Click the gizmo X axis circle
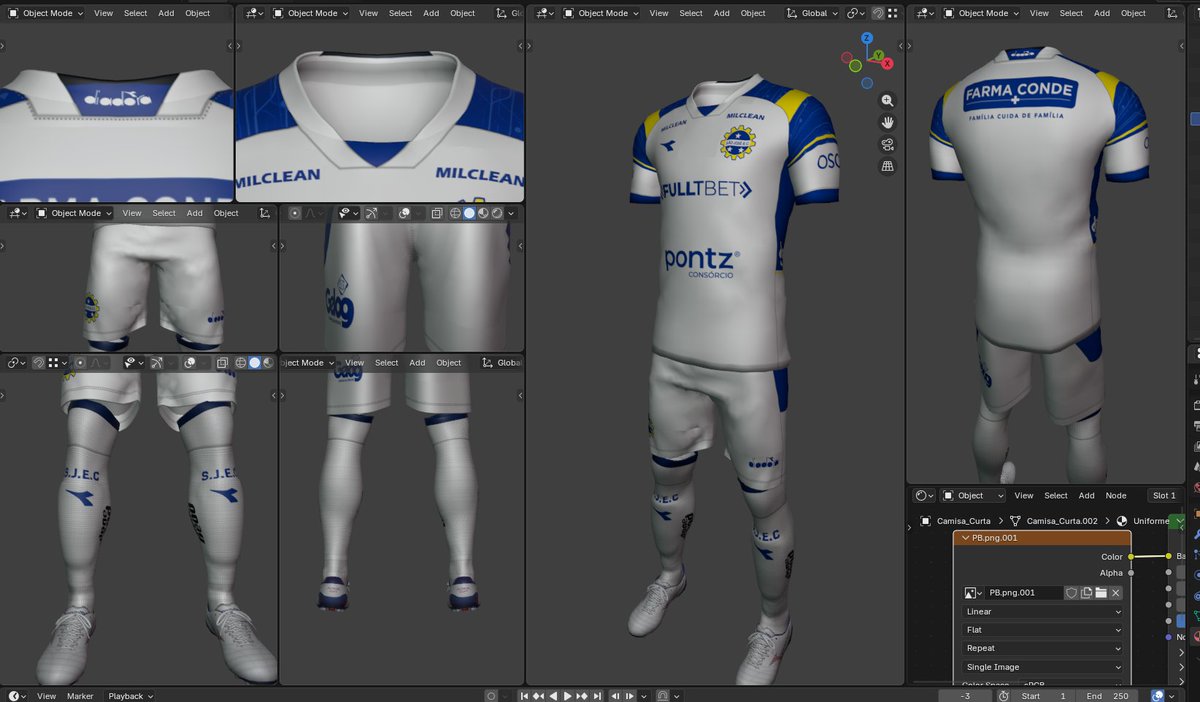Image resolution: width=1200 pixels, height=702 pixels. click(x=887, y=64)
